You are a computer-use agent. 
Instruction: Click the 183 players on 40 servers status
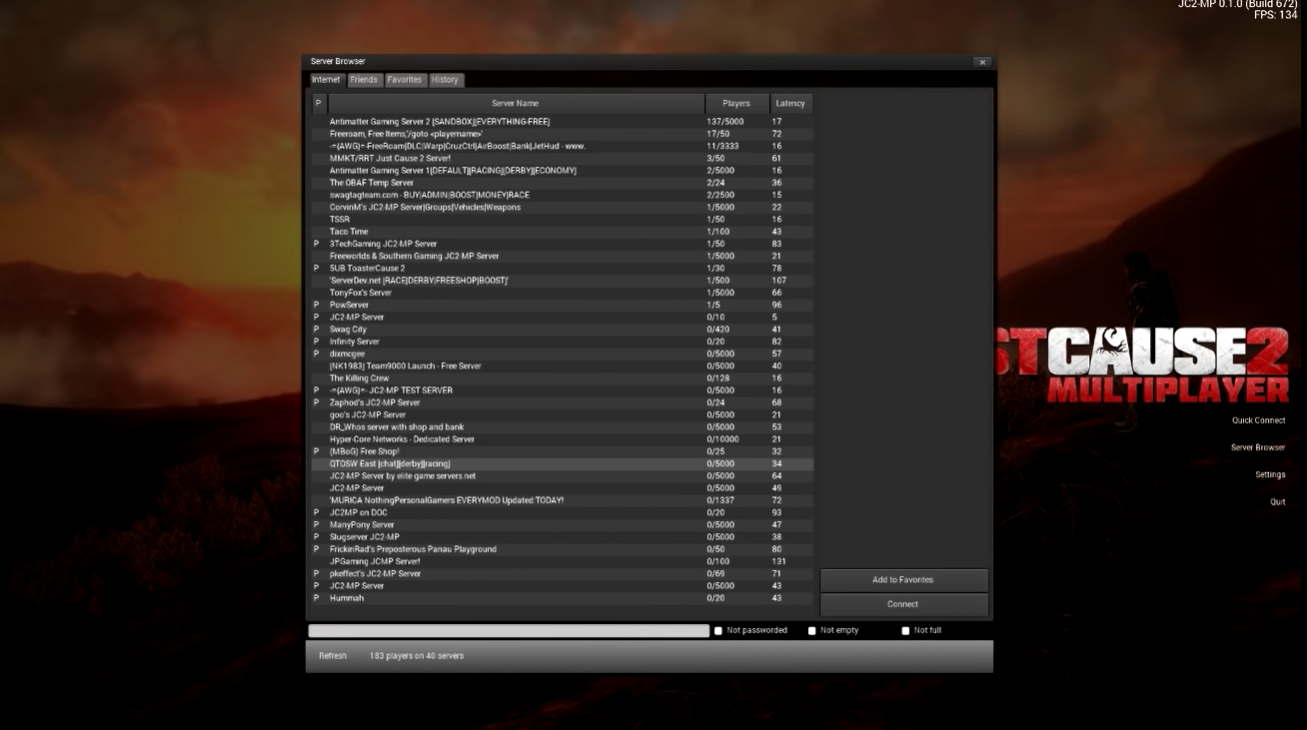pyautogui.click(x=416, y=656)
